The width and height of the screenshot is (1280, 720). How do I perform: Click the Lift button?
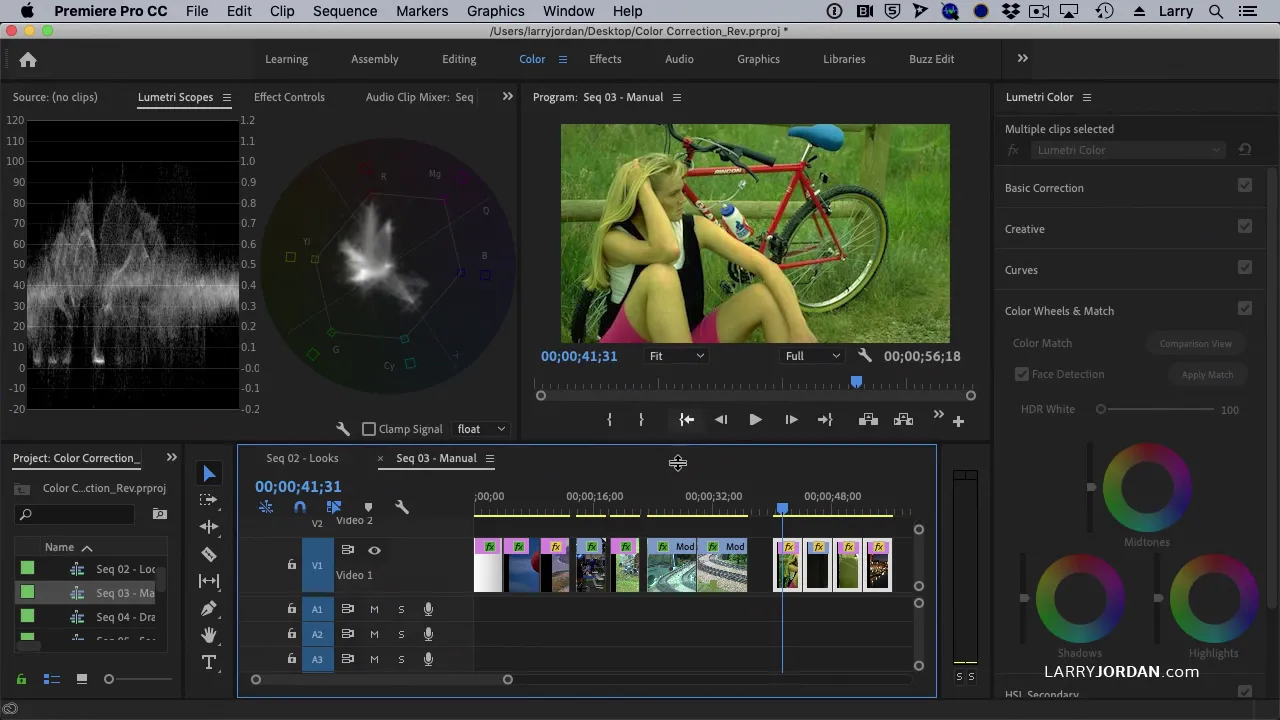click(868, 420)
